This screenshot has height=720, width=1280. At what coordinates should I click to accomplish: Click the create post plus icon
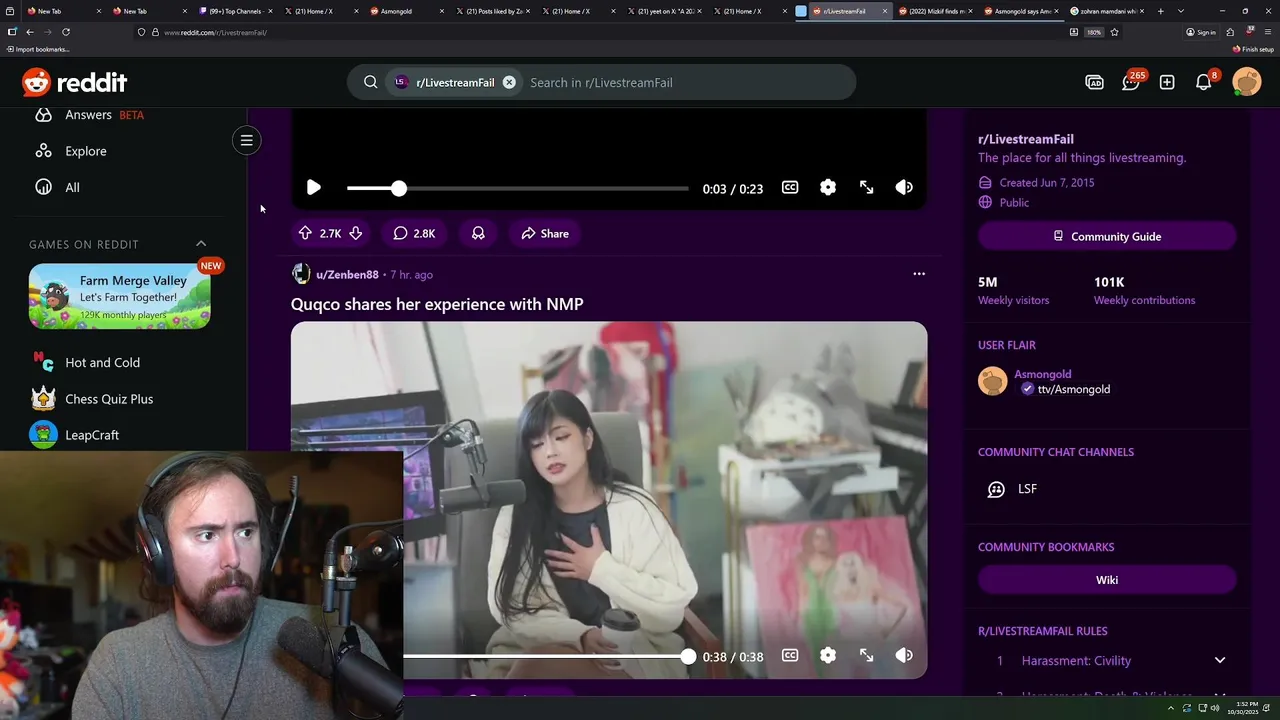point(1167,82)
